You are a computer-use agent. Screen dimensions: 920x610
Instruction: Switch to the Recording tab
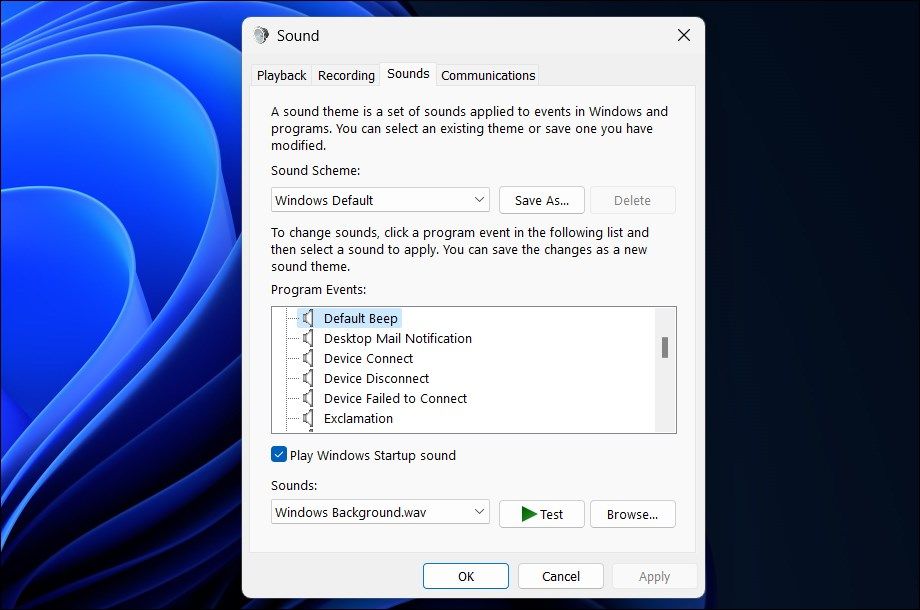345,75
